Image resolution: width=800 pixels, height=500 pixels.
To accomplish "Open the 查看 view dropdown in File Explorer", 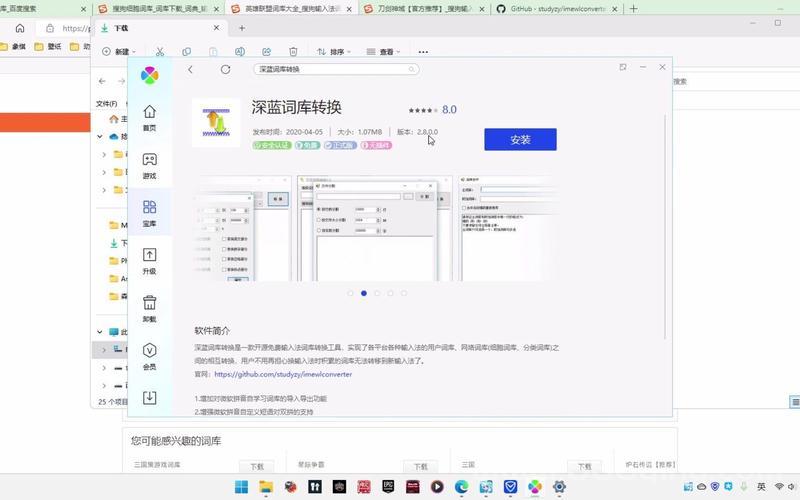I will 383,52.
